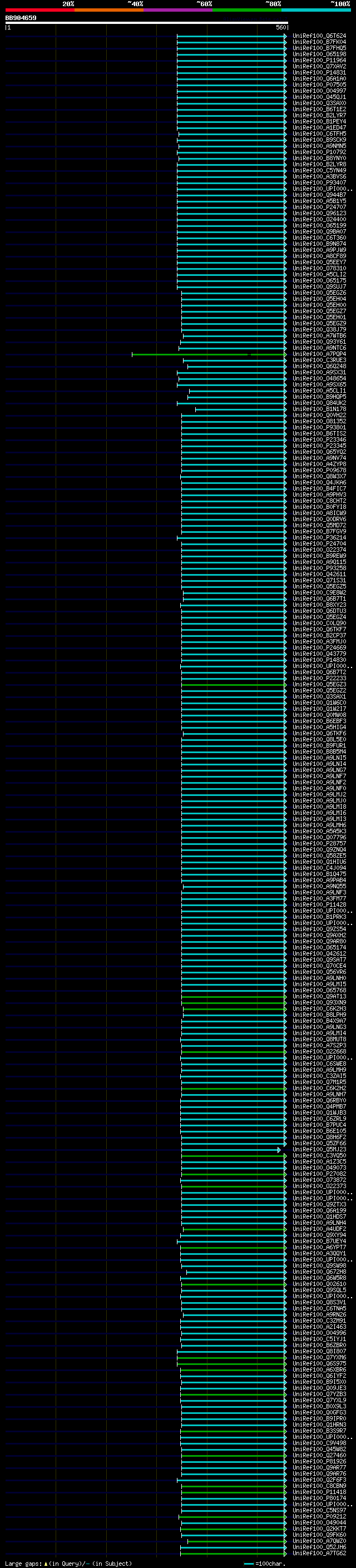Viewport: 356px width, 1568px height.
Task: Select hit label UniRef100_Q45QJ1
Action: 319,97
